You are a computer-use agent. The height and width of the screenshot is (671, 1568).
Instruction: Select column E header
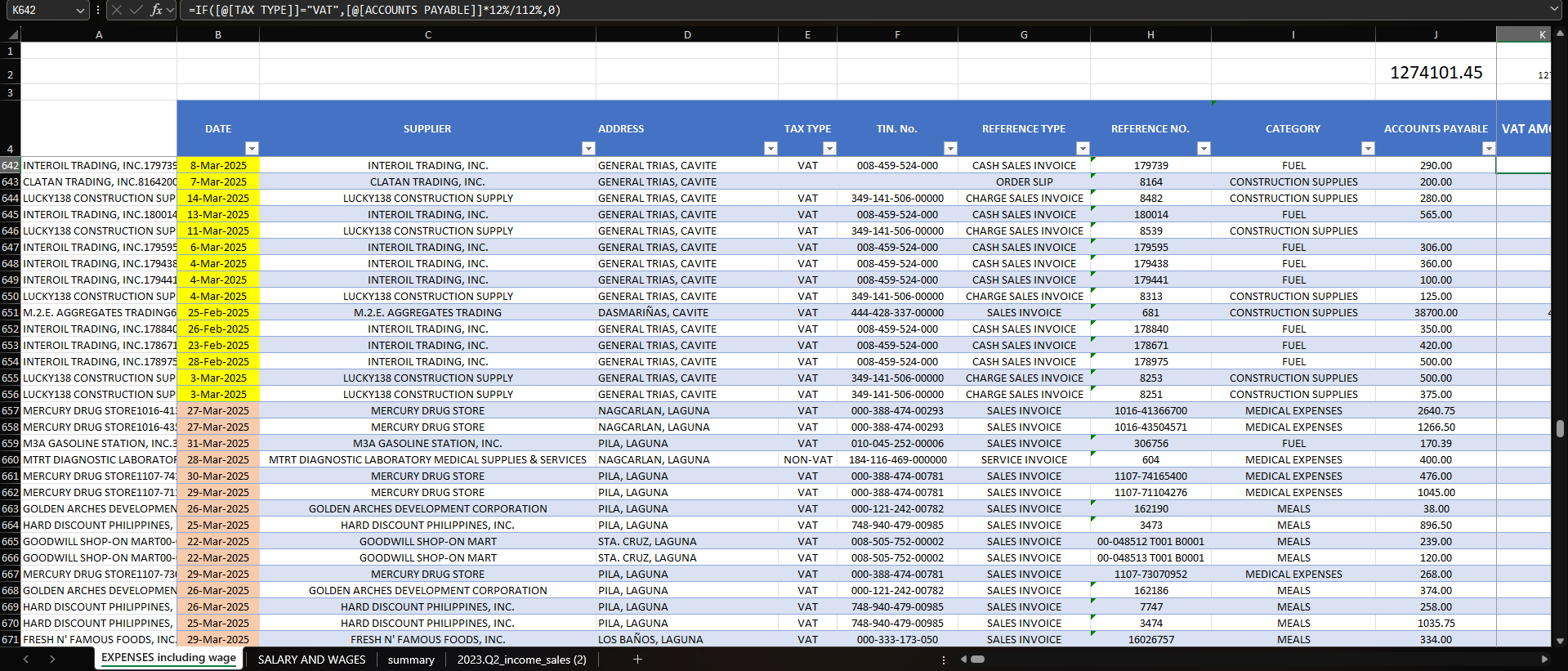(x=807, y=34)
